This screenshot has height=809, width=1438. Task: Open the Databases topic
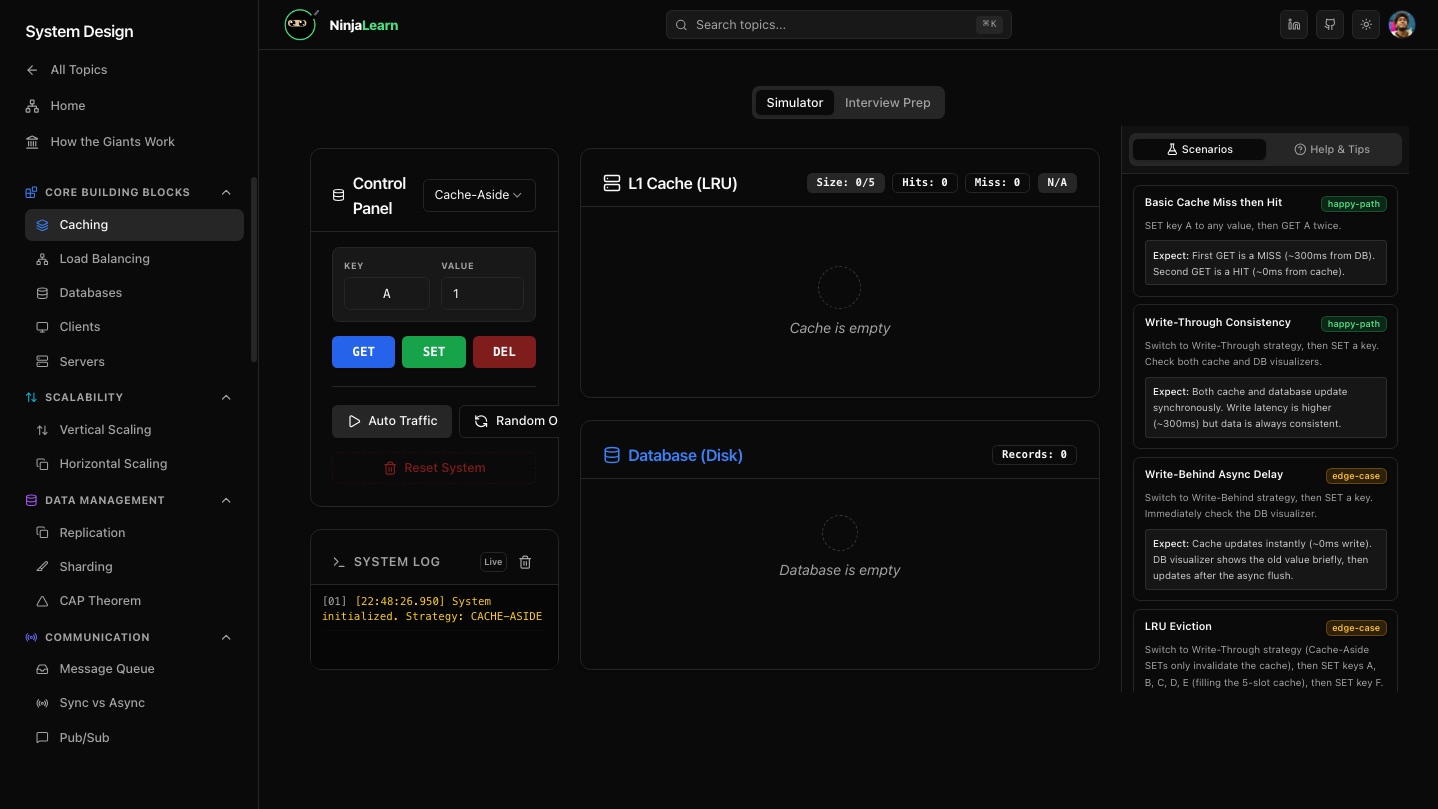134,293
